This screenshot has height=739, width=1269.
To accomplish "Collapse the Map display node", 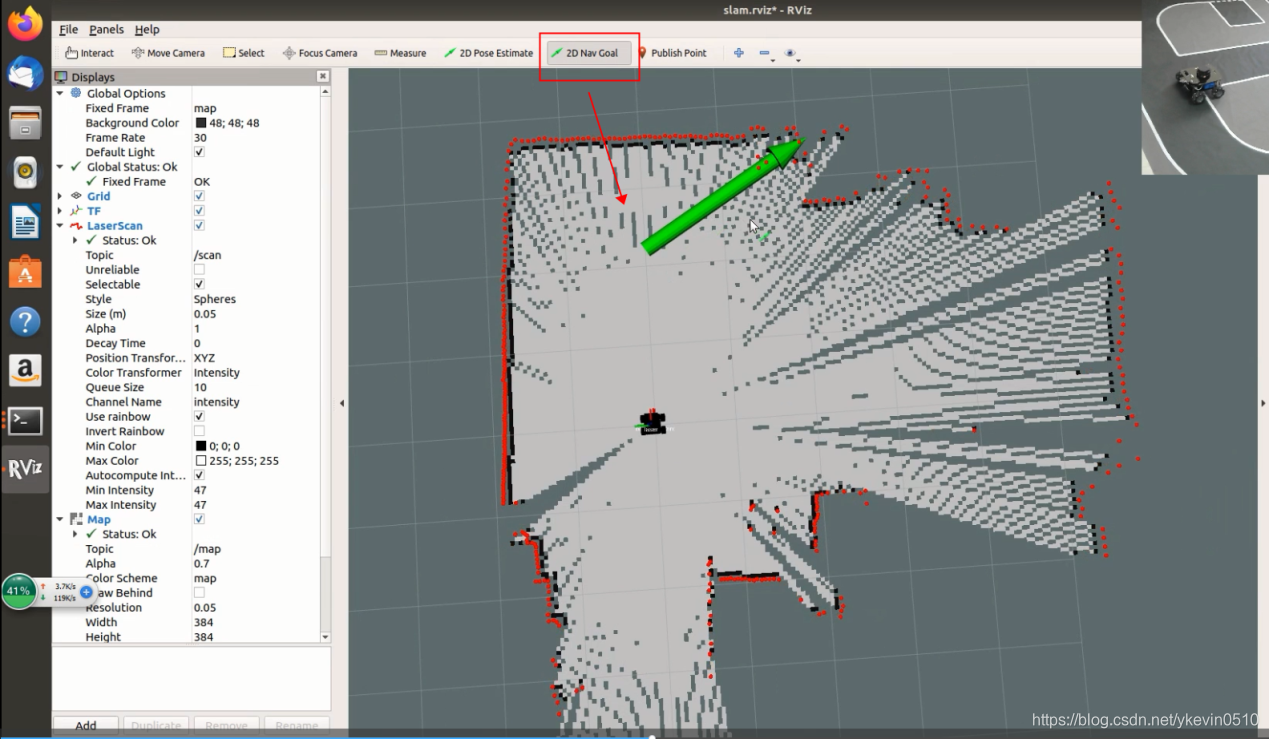I will tap(60, 520).
